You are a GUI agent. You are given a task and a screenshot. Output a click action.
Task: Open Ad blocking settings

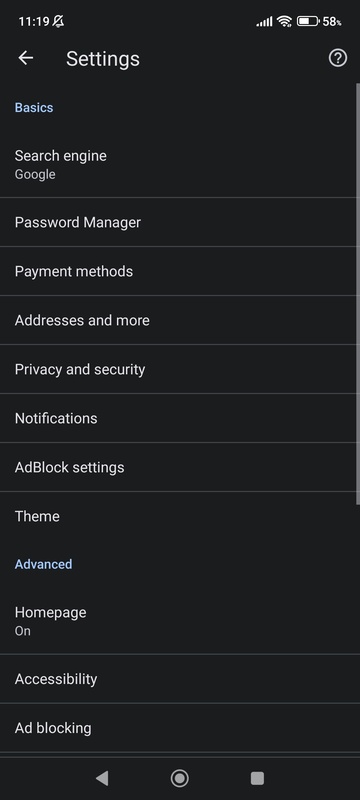180,728
